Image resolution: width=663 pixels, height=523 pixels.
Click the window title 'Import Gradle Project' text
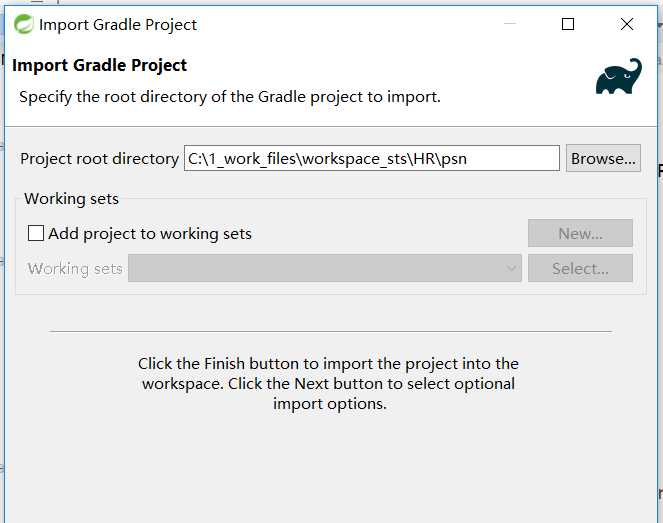[118, 25]
